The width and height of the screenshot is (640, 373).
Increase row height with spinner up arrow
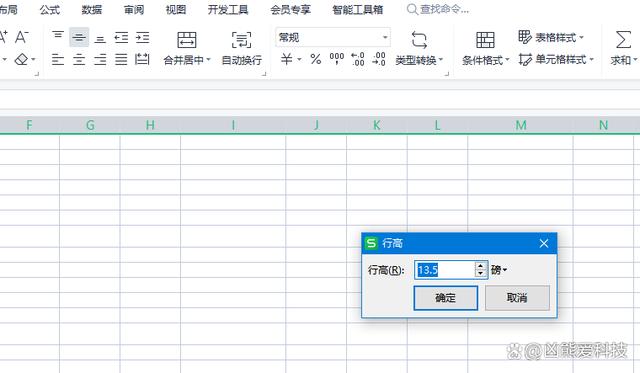pyautogui.click(x=481, y=266)
